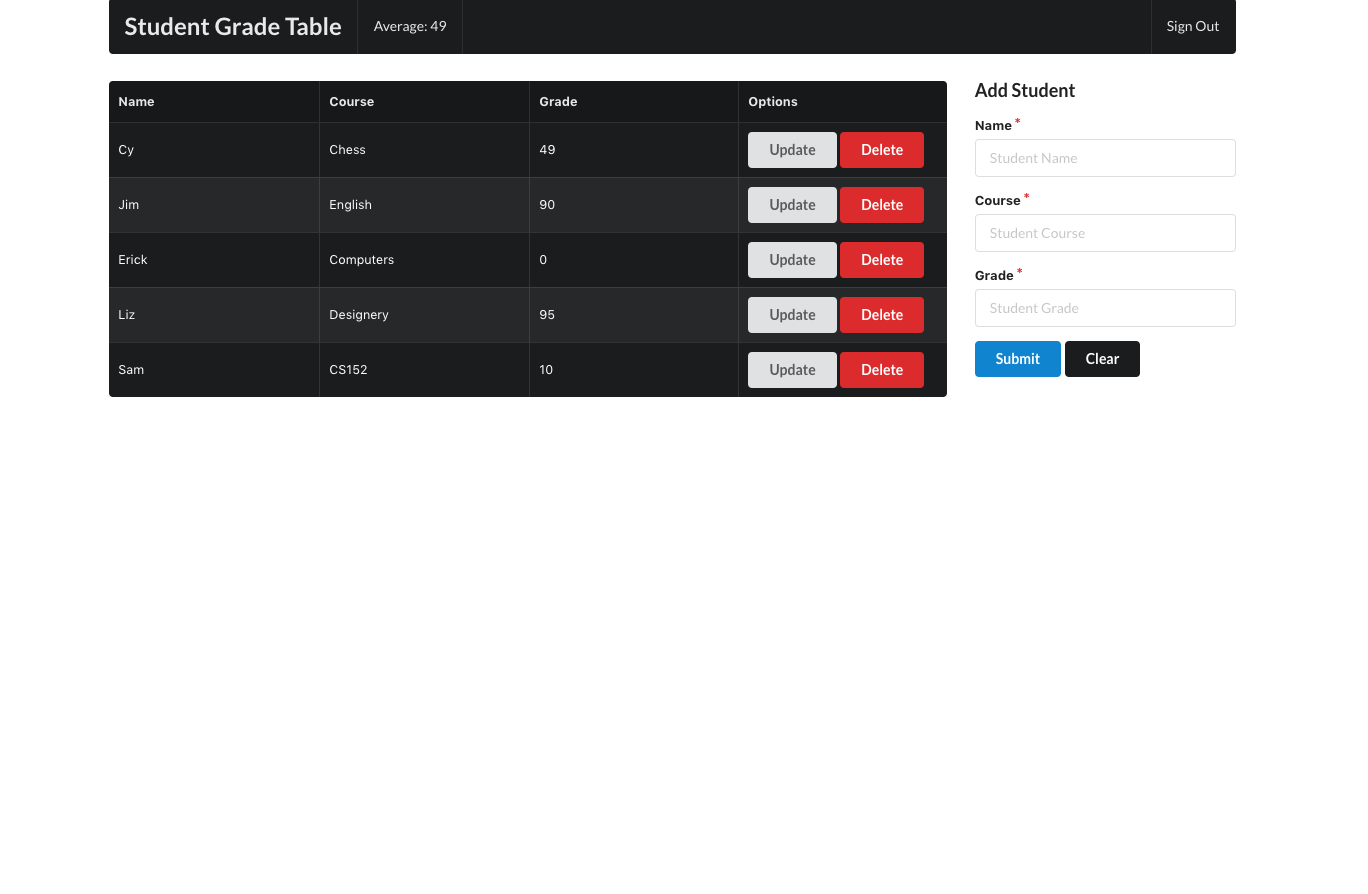The height and width of the screenshot is (894, 1368).
Task: Select the name cell 'Erick'
Action: point(214,260)
